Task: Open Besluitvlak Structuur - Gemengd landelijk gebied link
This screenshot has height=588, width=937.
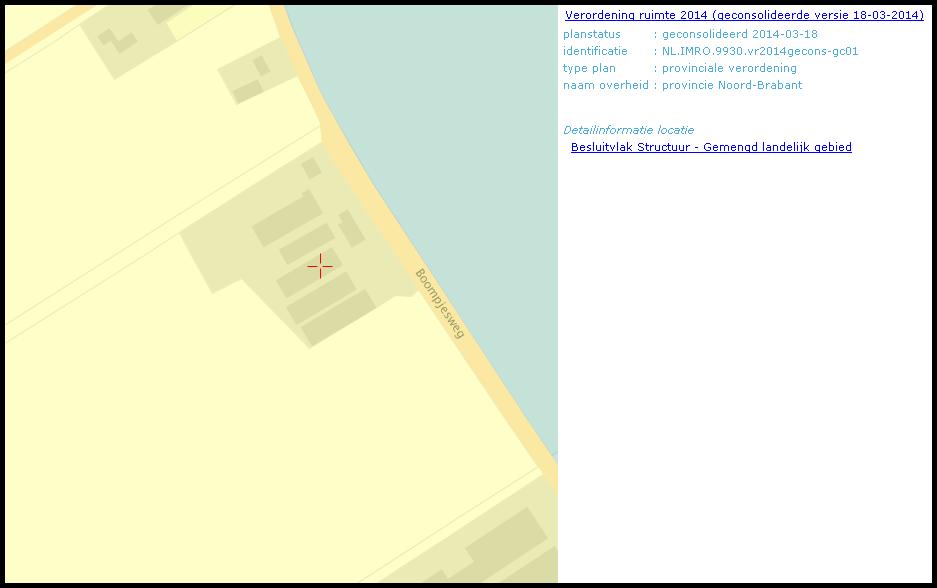Action: pos(711,147)
